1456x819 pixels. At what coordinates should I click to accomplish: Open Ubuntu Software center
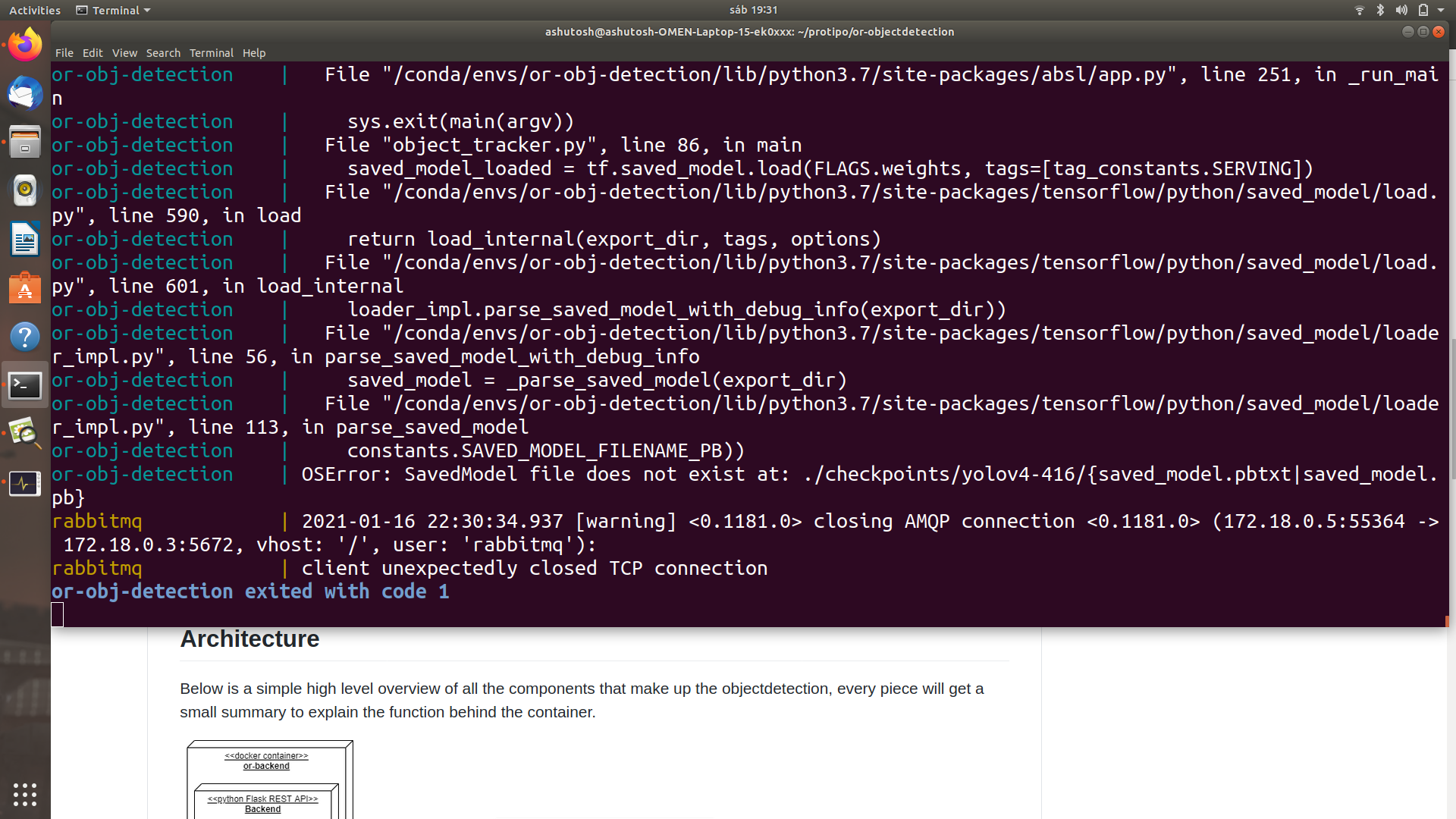coord(25,288)
